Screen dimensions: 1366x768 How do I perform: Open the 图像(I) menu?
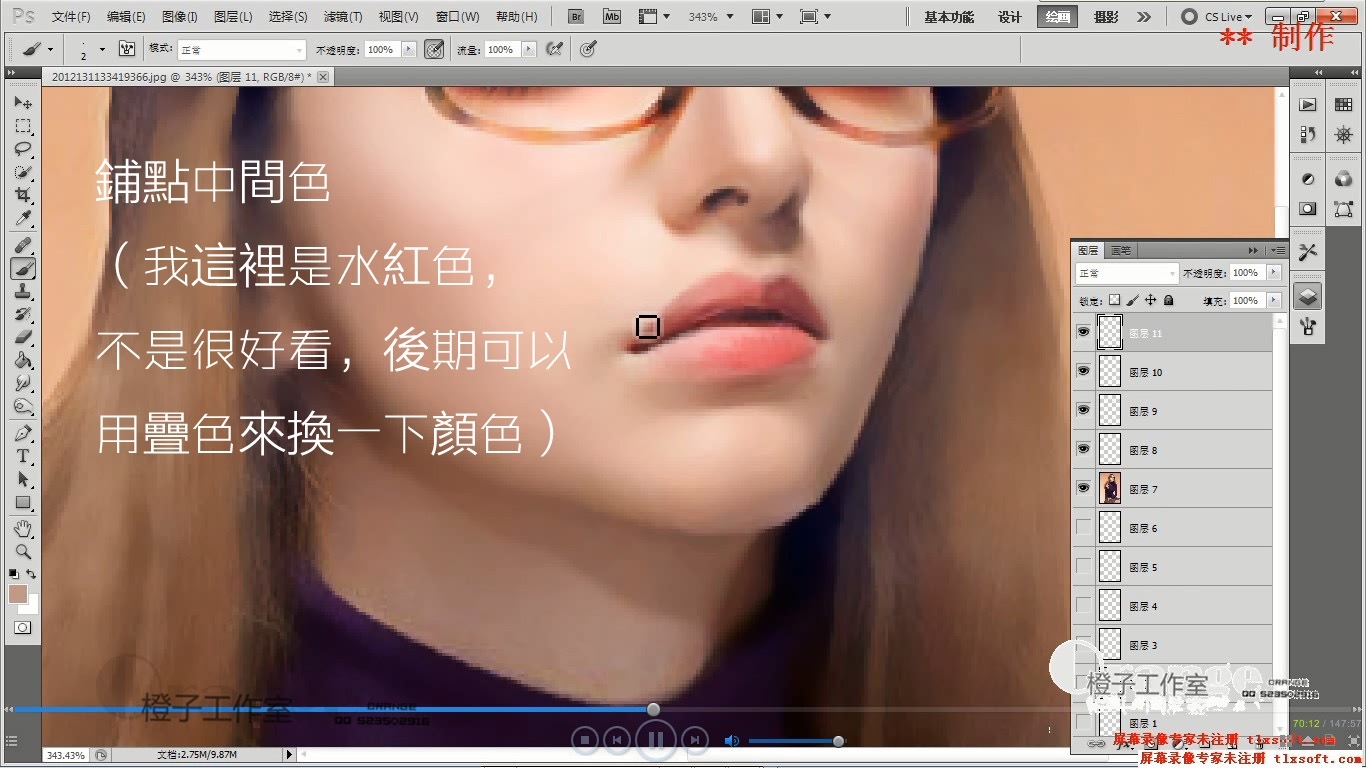179,17
